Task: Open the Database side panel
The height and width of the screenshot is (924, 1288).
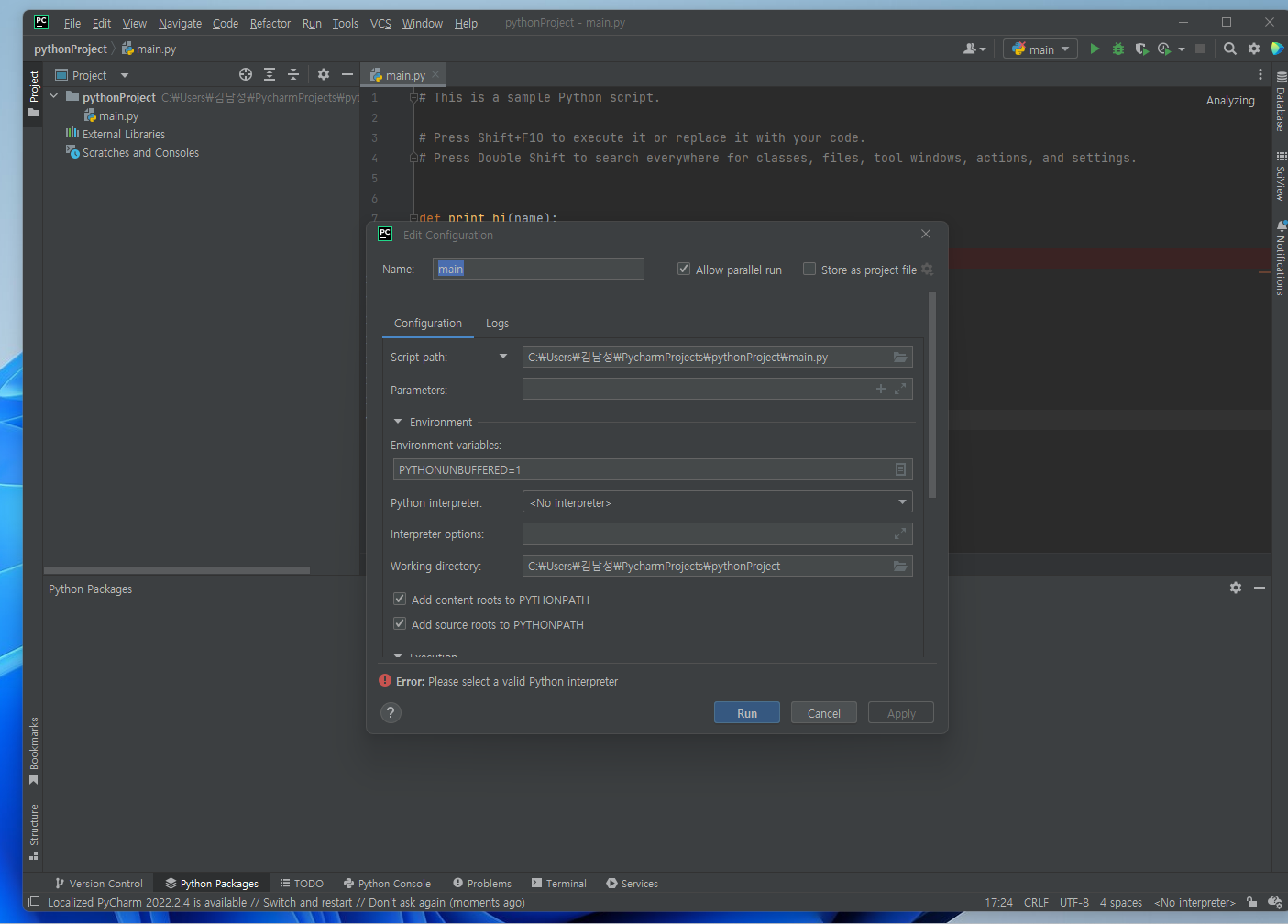Action: 1281,102
